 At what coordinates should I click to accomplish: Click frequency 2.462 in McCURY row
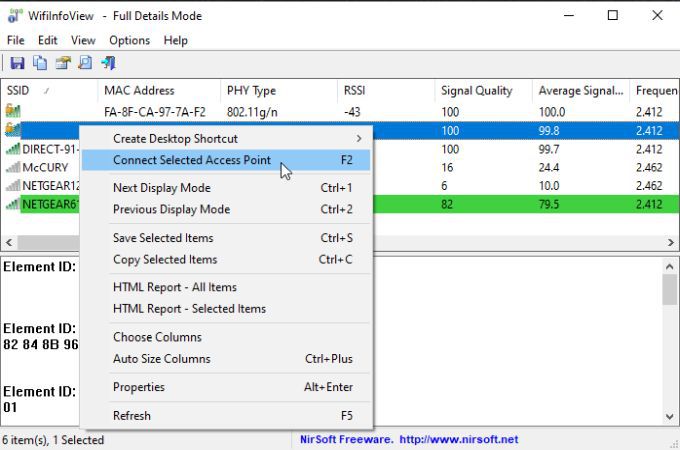(649, 167)
